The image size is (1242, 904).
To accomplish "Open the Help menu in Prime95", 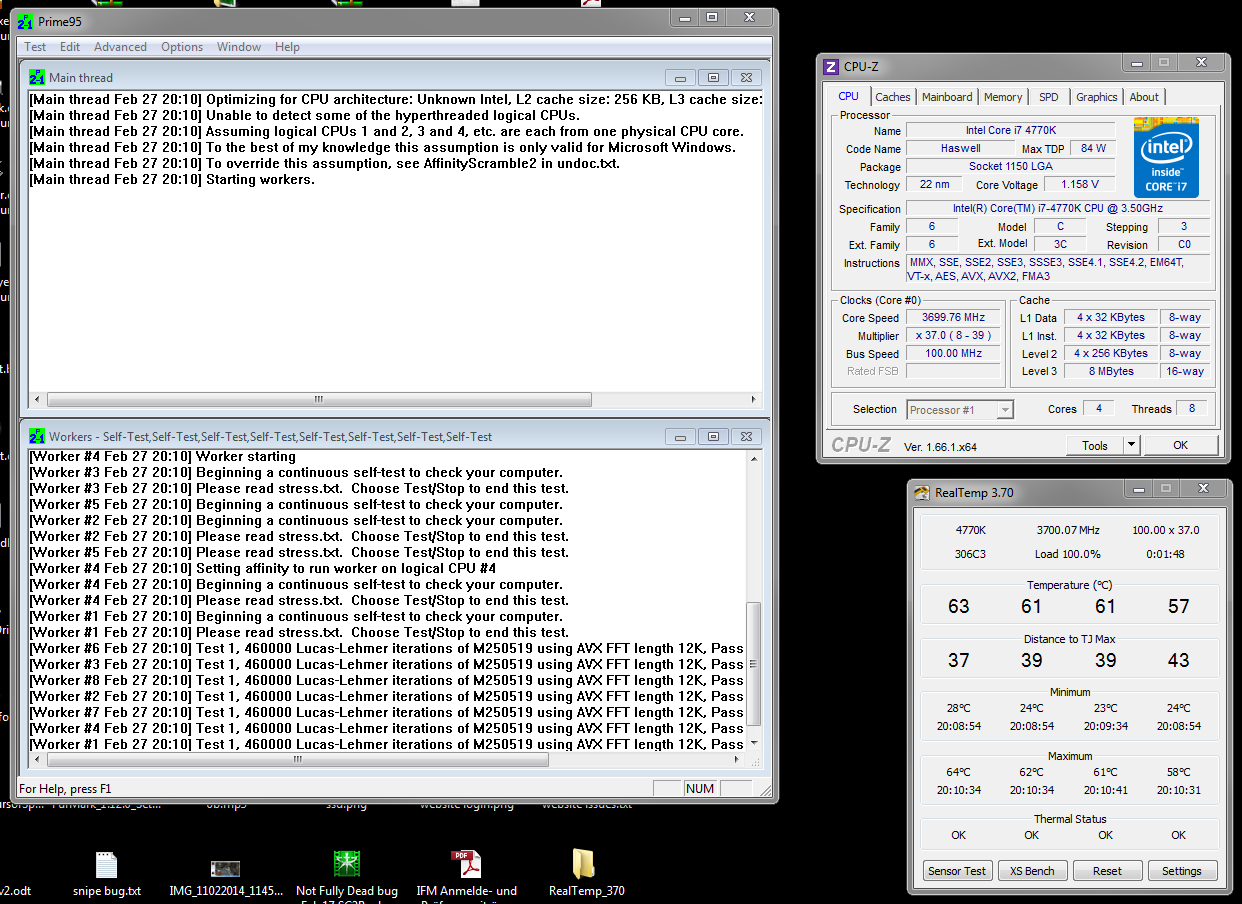I will (x=287, y=47).
